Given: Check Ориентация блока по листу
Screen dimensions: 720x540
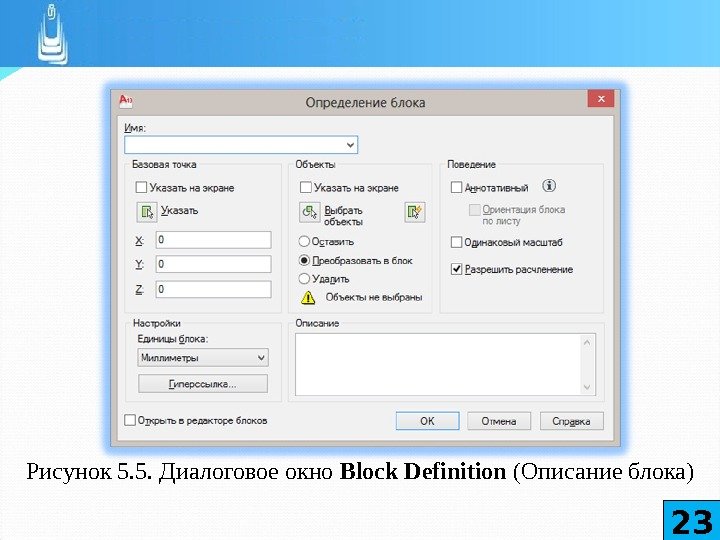Looking at the screenshot, I should point(474,210).
